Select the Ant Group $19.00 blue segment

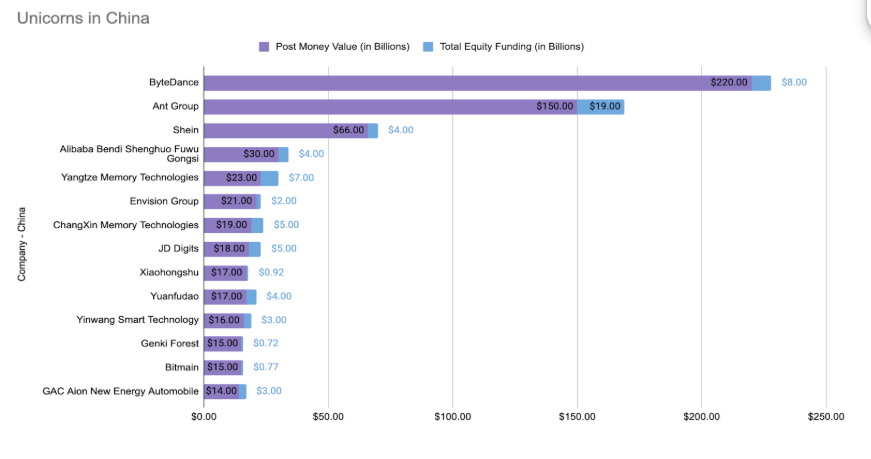click(600, 107)
